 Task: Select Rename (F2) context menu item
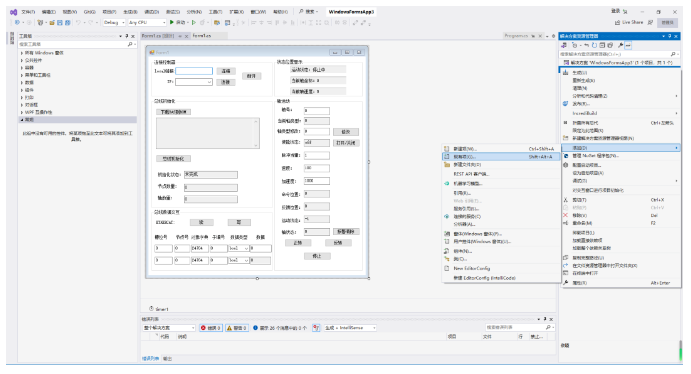click(x=620, y=223)
